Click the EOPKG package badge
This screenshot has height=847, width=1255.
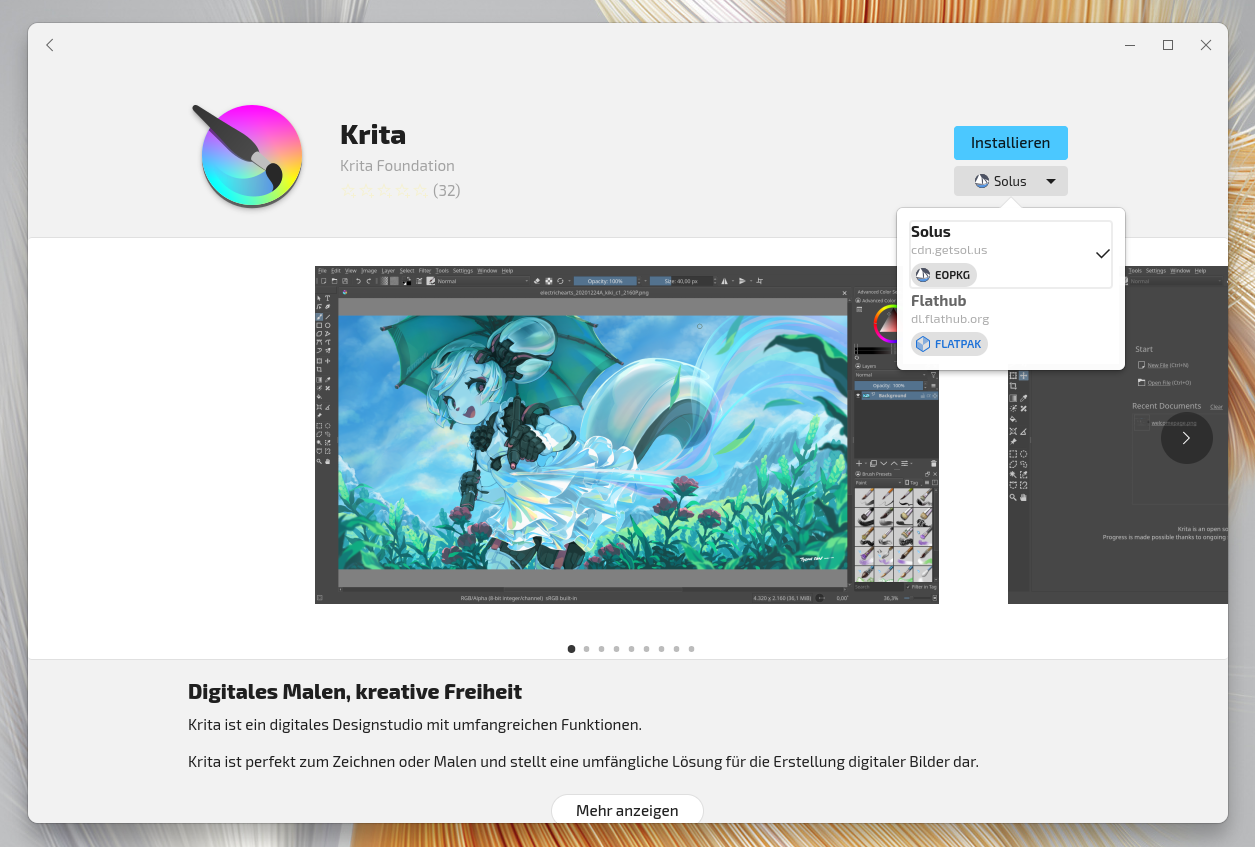tap(944, 275)
